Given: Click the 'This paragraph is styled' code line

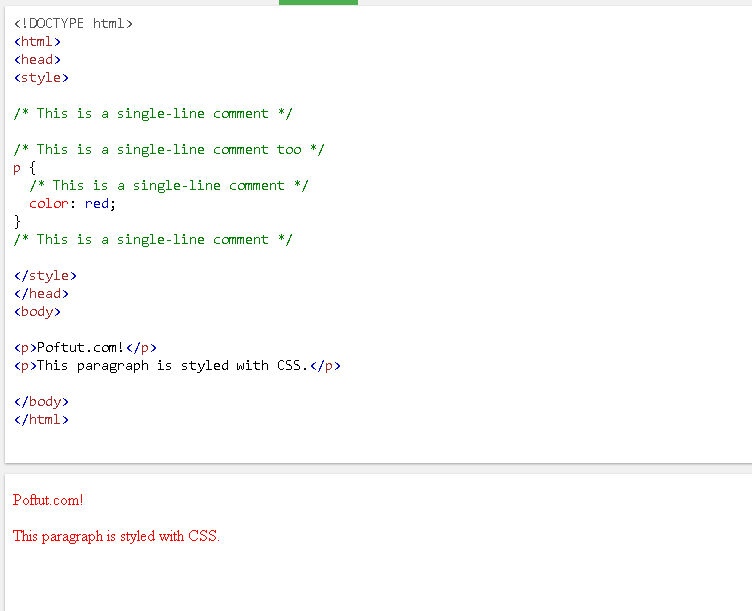Looking at the screenshot, I should coord(177,366).
